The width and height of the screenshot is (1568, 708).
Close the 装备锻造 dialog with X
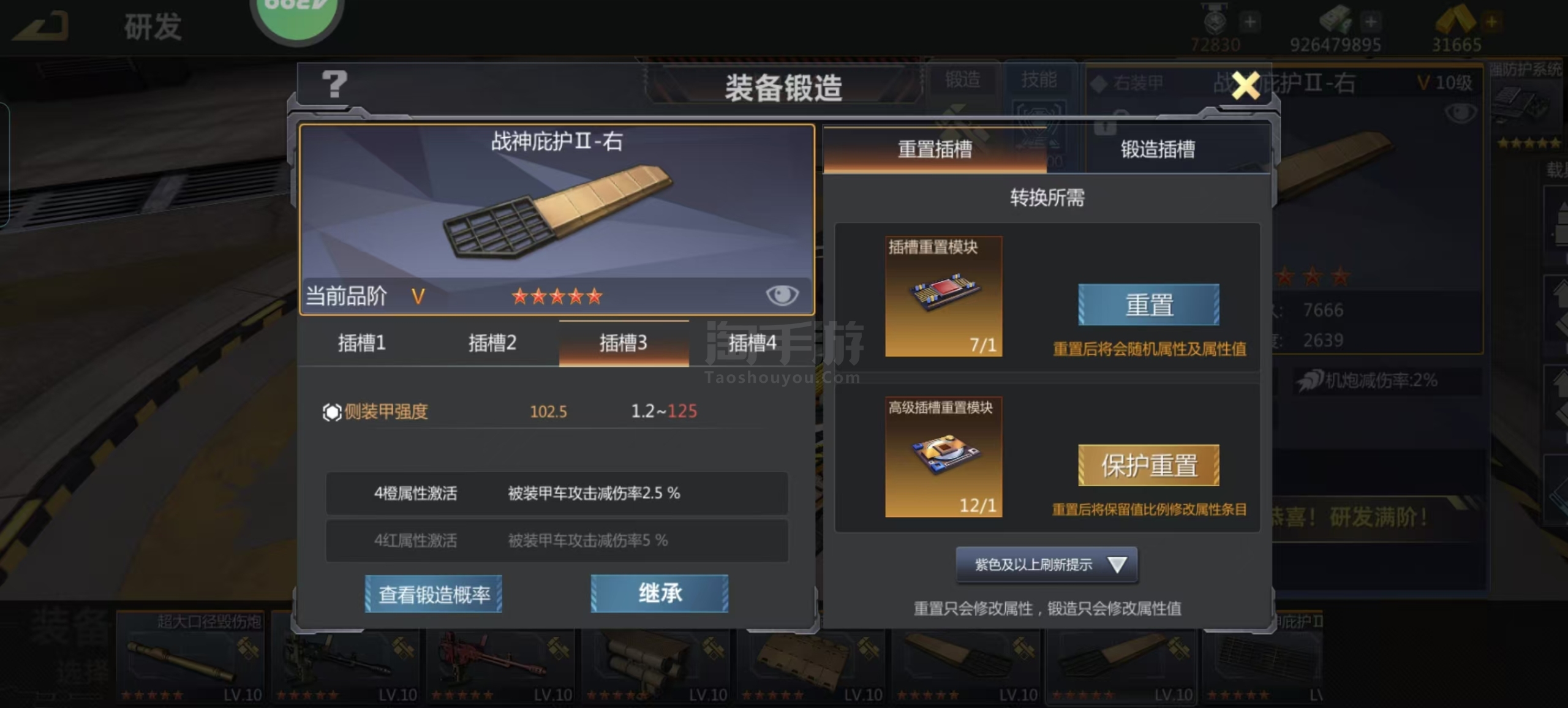pyautogui.click(x=1246, y=85)
